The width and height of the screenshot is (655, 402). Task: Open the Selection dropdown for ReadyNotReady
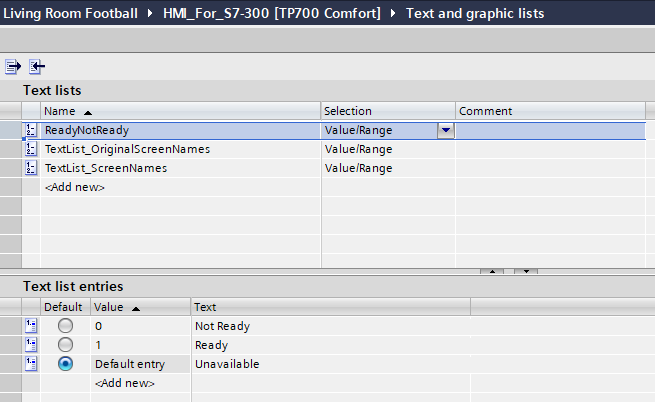[446, 130]
